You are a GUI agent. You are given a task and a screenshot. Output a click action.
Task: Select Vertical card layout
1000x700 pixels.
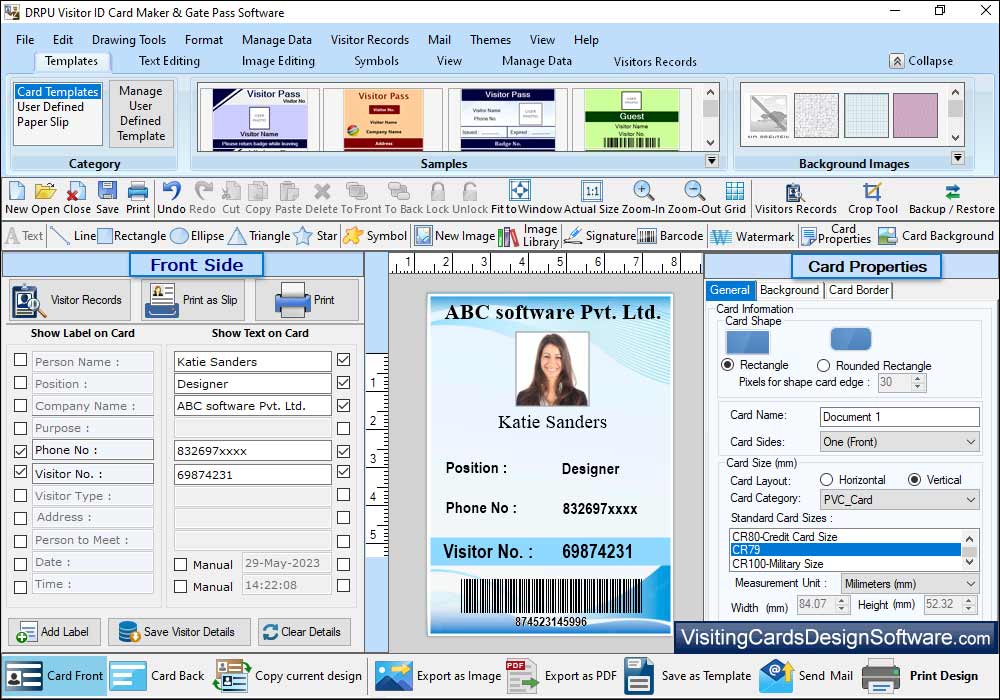915,479
